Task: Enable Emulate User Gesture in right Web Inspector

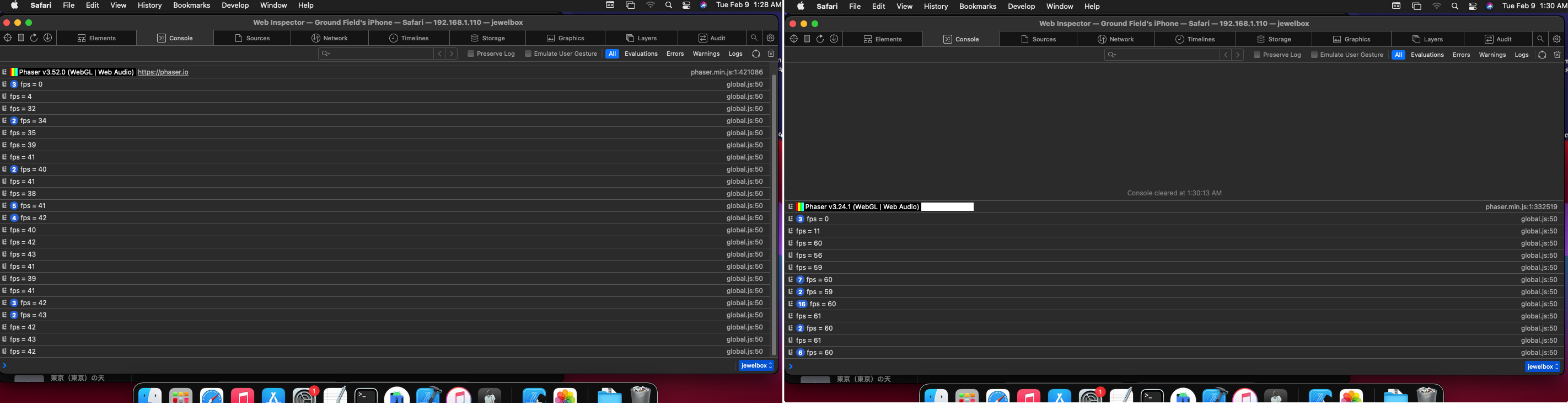Action: 1315,55
